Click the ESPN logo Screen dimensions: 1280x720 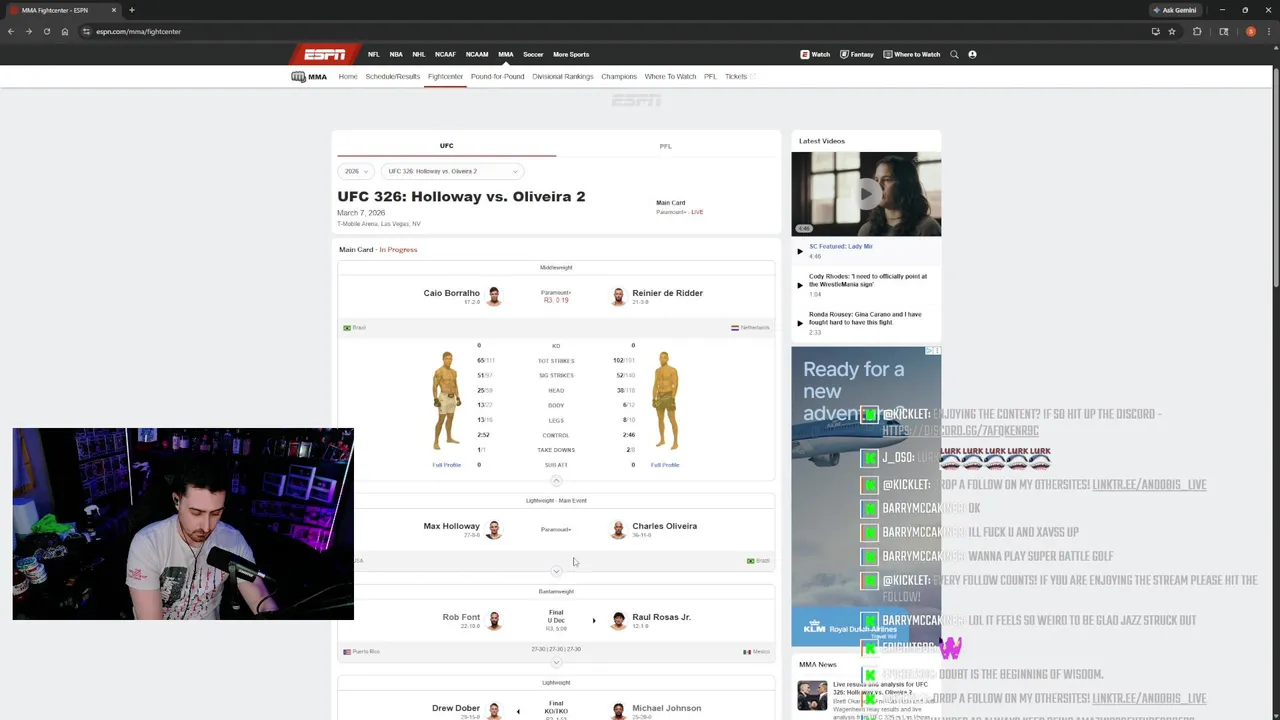point(324,54)
